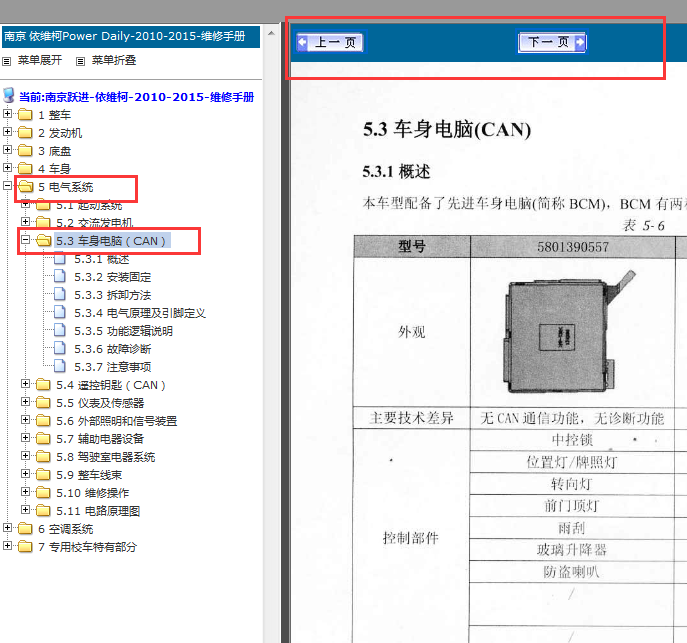
Task: Expand the 7 专用校车特有部分 node
Action: [7, 545]
